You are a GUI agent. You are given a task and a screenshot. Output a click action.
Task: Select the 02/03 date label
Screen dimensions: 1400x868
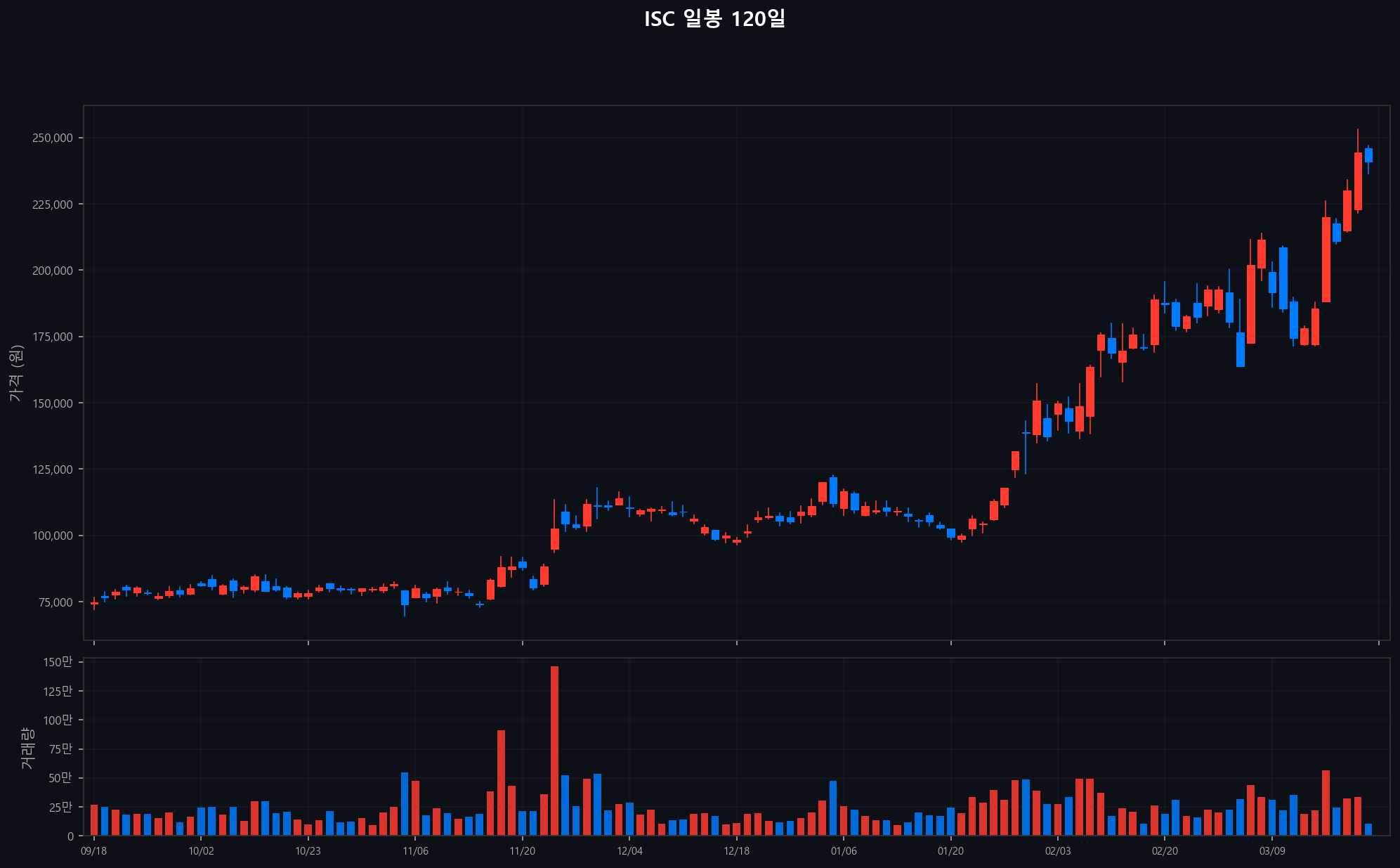coord(1058,851)
